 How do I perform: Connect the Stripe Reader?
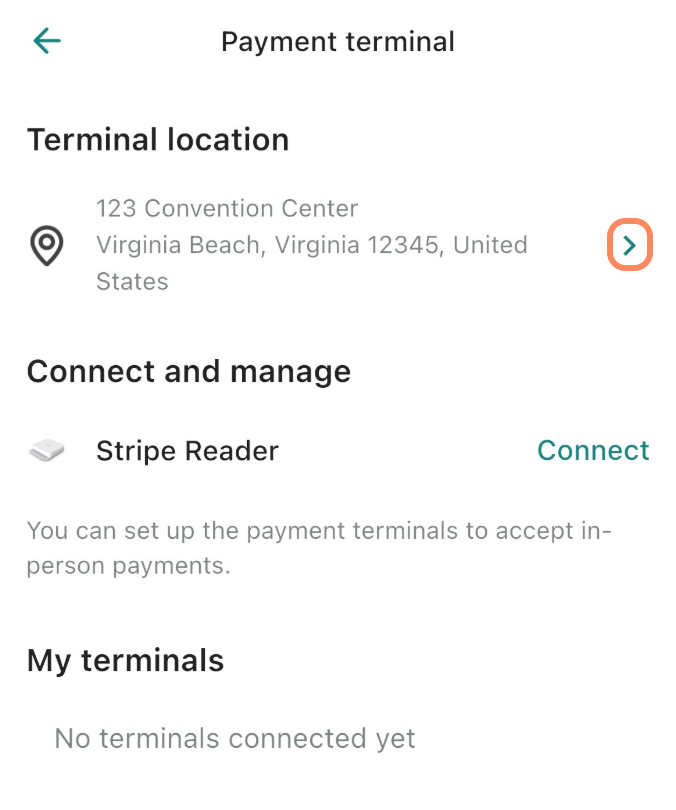click(593, 451)
